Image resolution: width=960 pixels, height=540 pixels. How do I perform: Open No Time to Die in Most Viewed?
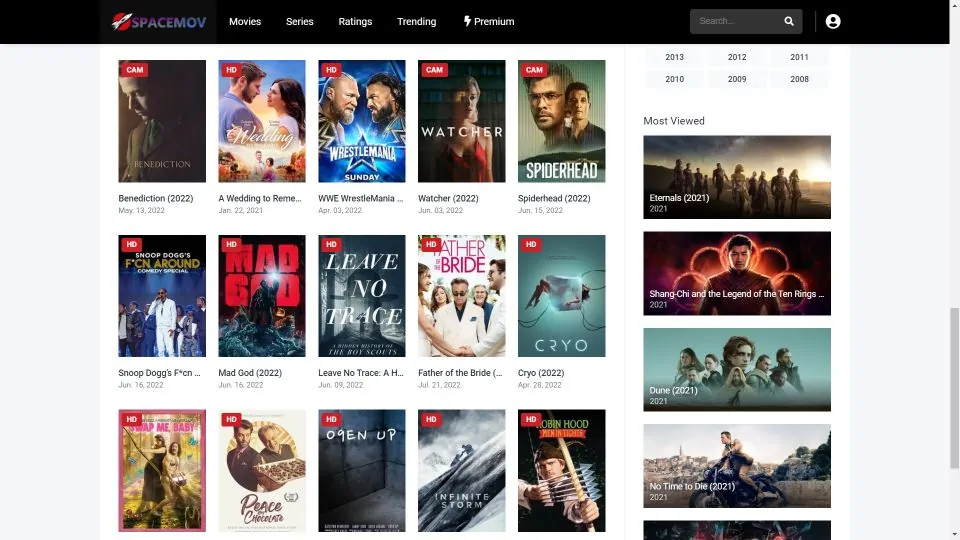point(737,466)
